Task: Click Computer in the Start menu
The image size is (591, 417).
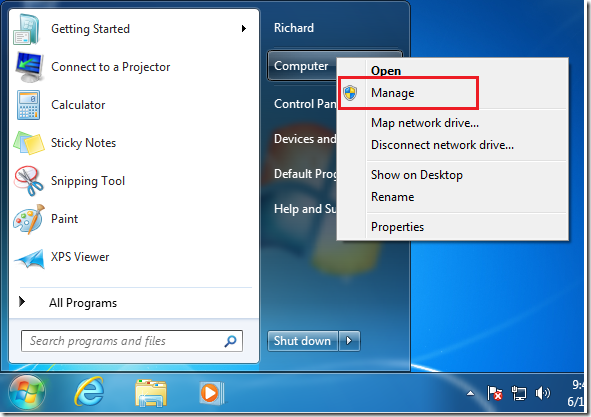Action: pos(301,66)
